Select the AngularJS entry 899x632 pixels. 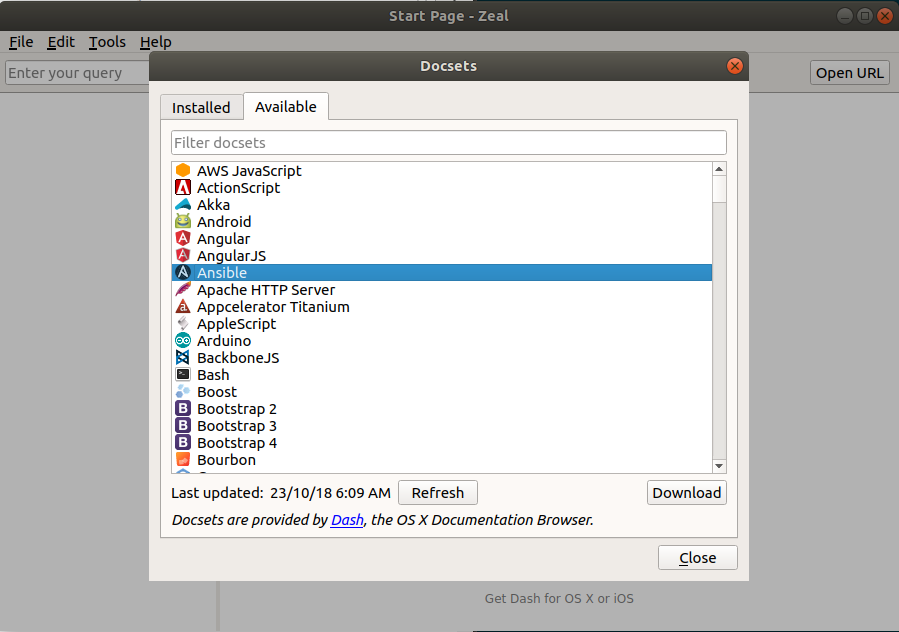click(441, 256)
